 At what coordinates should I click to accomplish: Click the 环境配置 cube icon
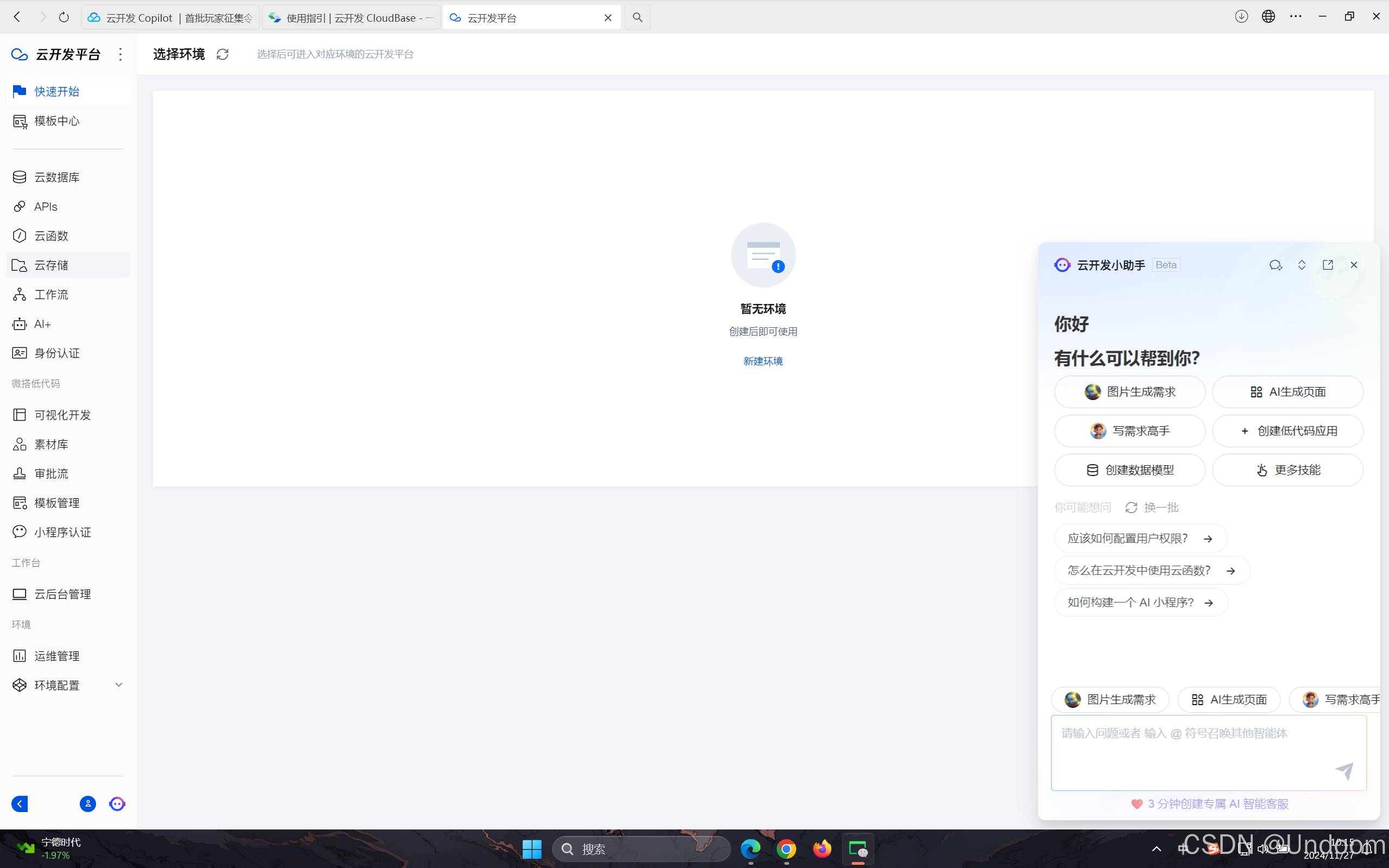[x=20, y=685]
